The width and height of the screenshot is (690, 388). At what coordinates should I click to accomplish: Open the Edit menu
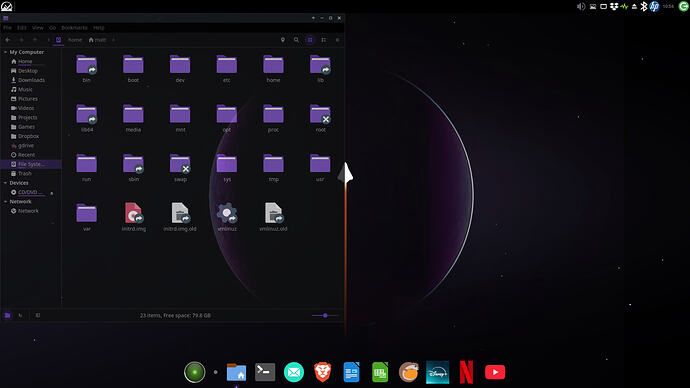[x=22, y=28]
